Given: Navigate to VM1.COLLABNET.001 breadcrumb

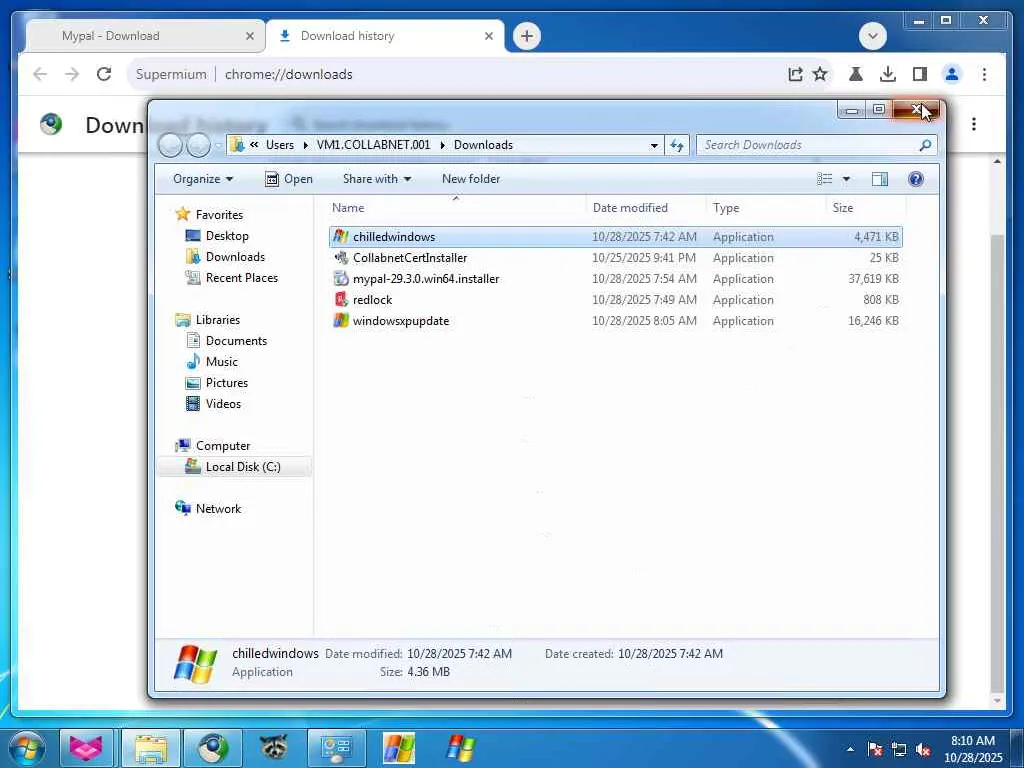Looking at the screenshot, I should (x=374, y=145).
